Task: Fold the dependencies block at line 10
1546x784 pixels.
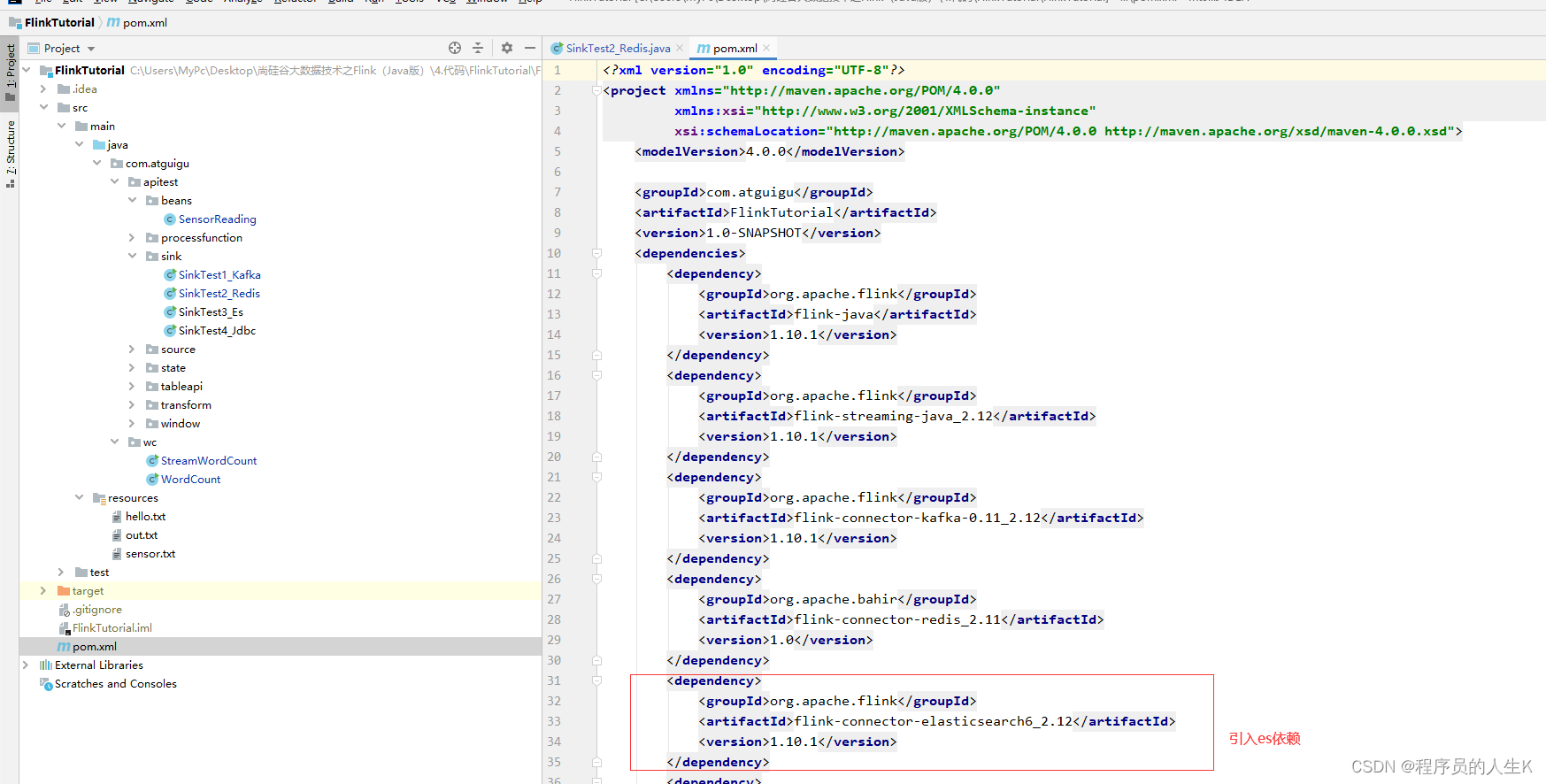Action: [596, 254]
